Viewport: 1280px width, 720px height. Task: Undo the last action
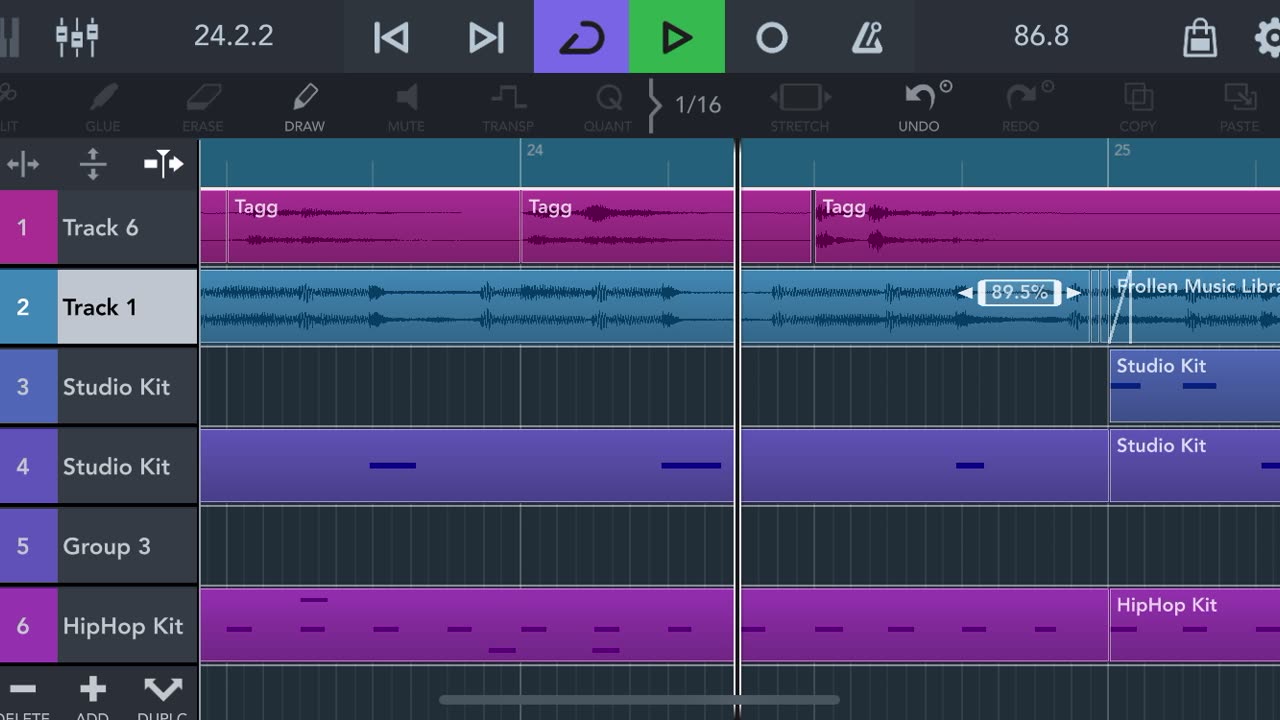point(919,107)
